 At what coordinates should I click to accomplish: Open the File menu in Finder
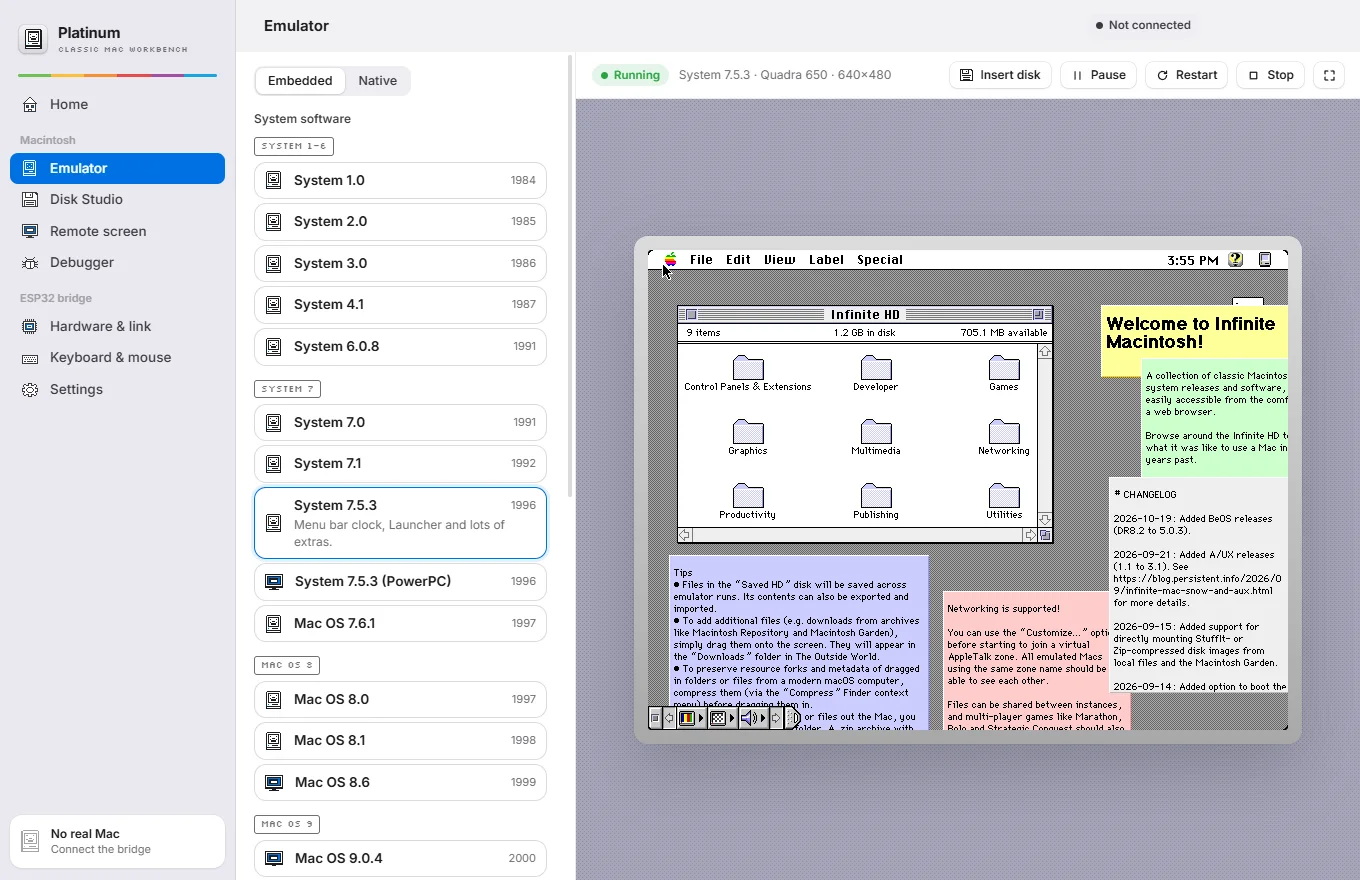pyautogui.click(x=701, y=260)
